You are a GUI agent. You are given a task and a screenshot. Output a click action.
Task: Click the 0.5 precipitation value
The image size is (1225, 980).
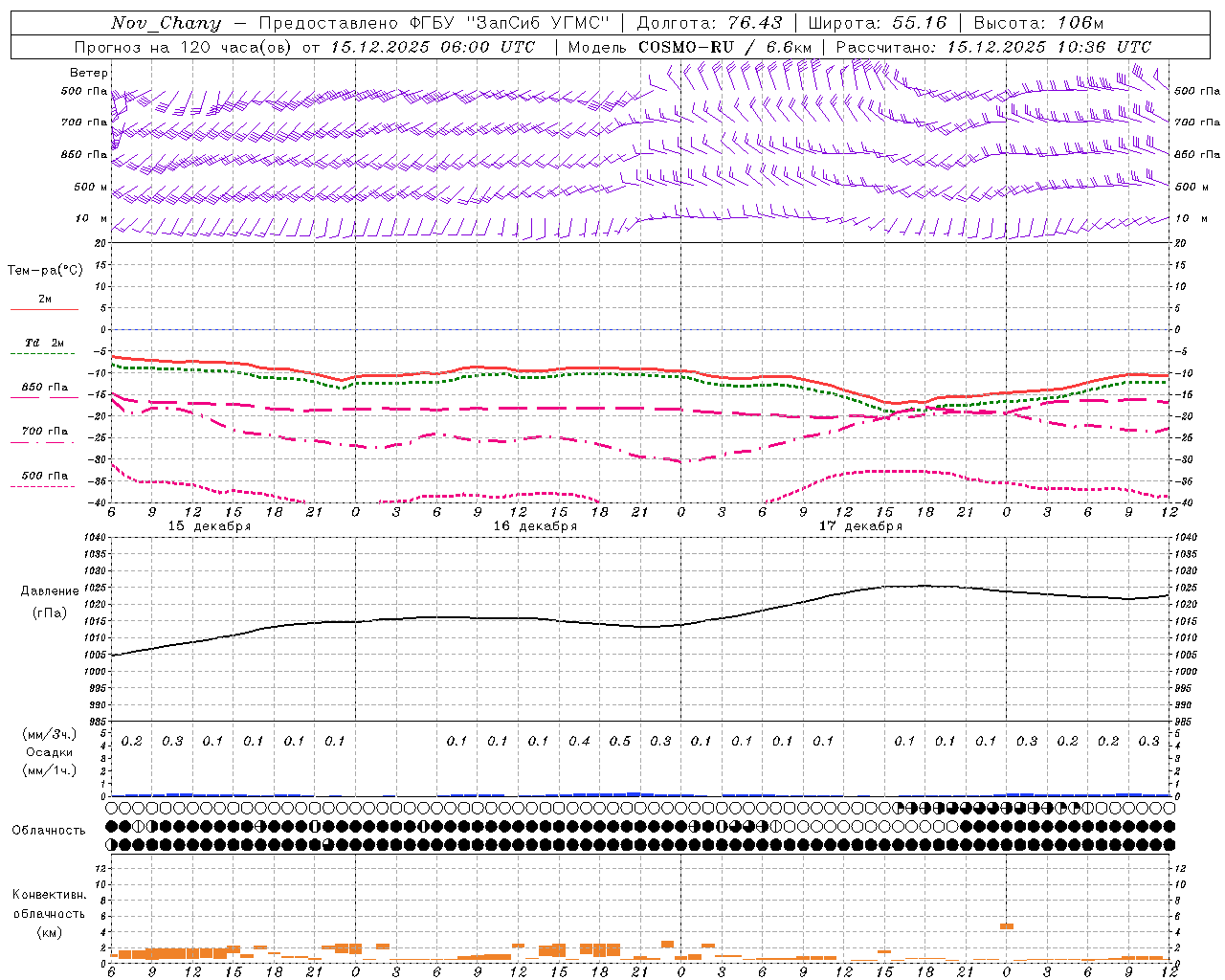(x=620, y=742)
